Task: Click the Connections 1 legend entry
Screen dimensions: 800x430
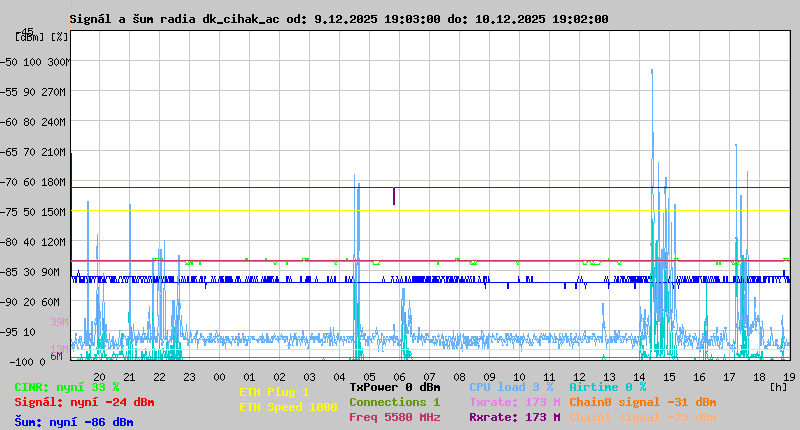Action: point(394,402)
